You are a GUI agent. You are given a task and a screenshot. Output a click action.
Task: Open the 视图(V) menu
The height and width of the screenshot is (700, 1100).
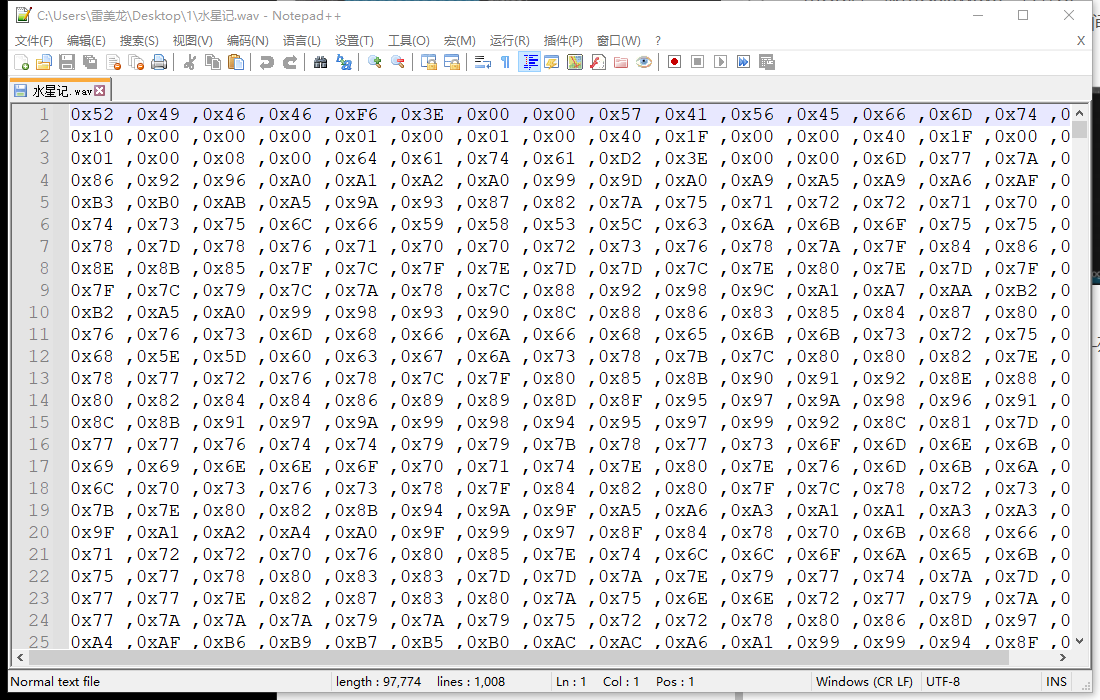(x=192, y=41)
